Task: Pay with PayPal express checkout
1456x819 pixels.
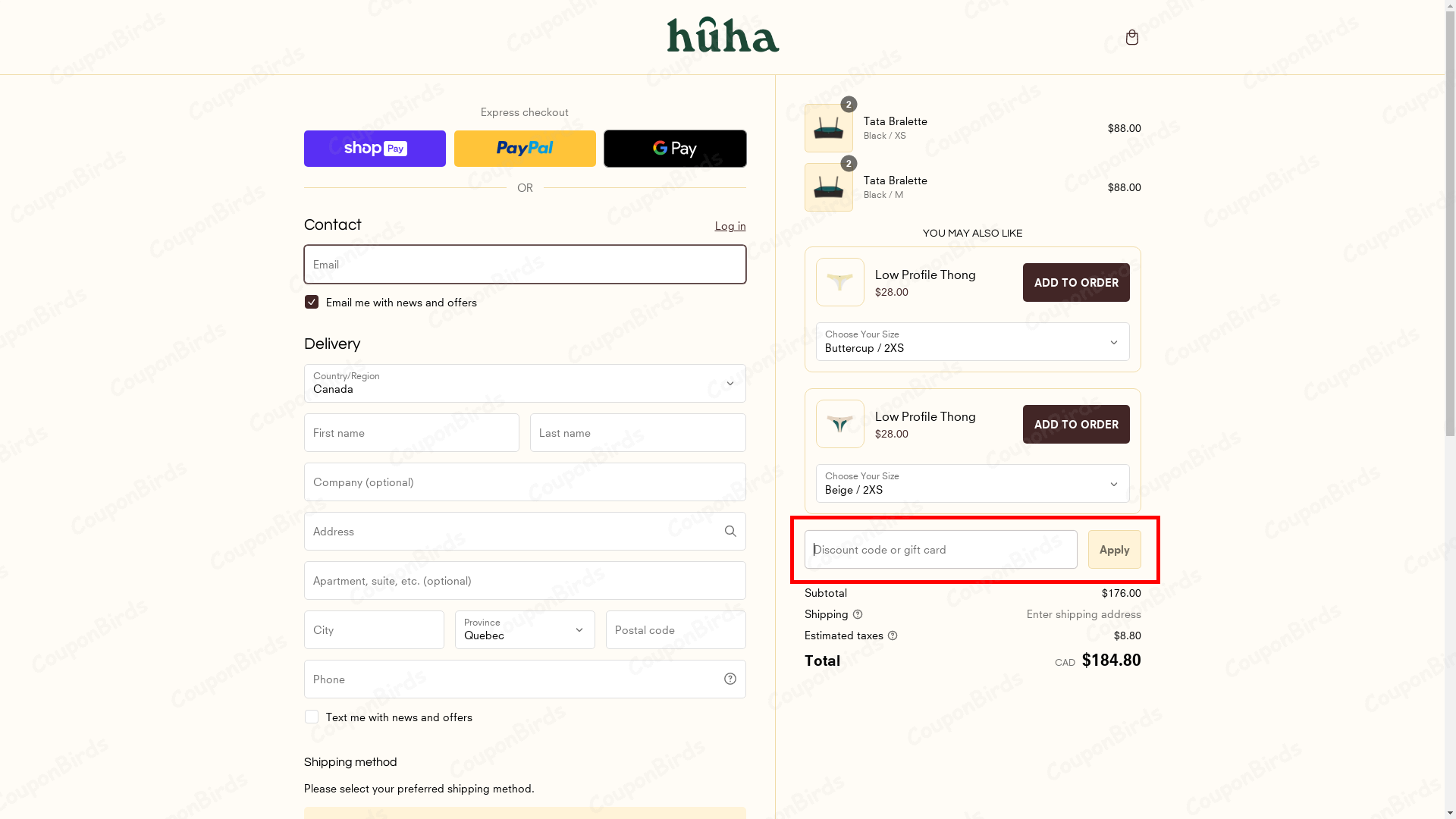Action: [525, 149]
